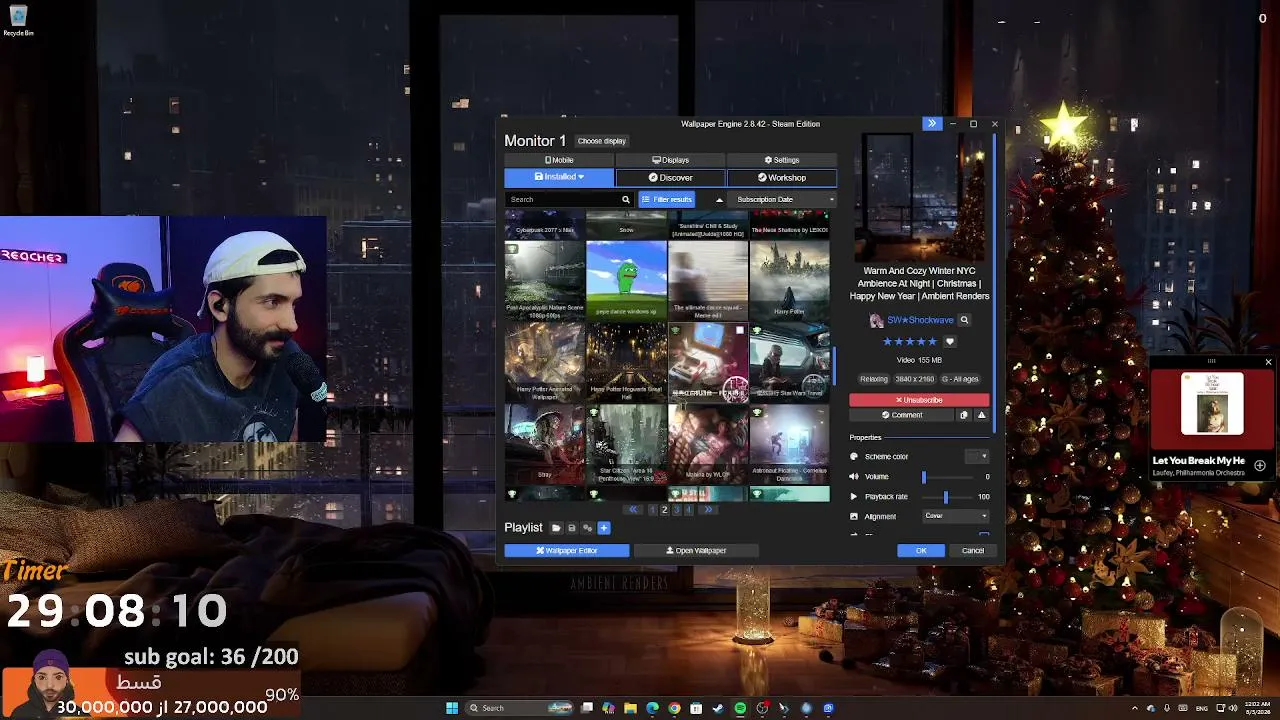
Task: Open author SW★Shockwave's profile link
Action: [920, 320]
